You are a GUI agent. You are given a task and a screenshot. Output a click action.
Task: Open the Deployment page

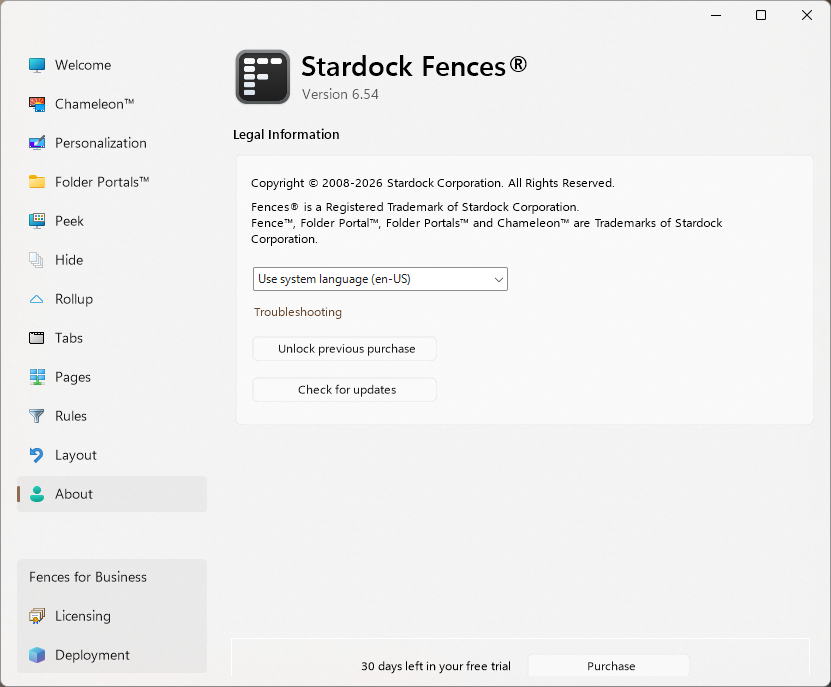(x=112, y=655)
